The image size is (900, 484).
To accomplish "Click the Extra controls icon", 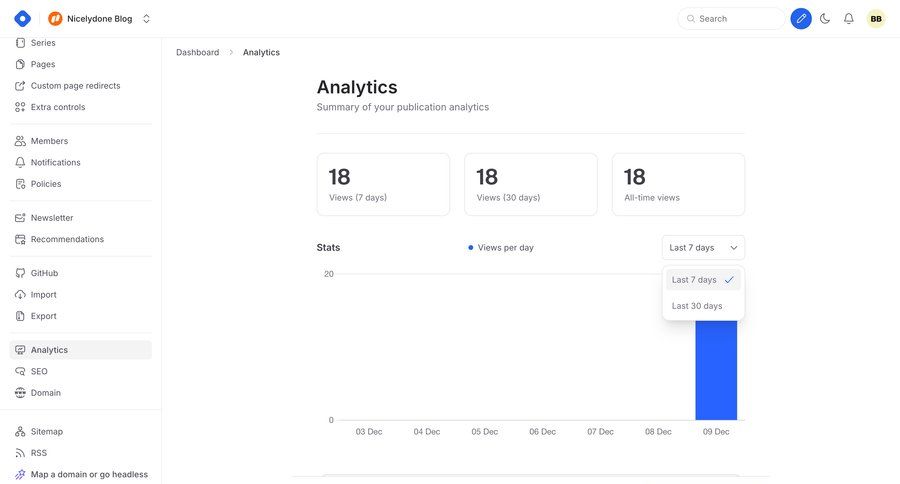I will (x=20, y=107).
